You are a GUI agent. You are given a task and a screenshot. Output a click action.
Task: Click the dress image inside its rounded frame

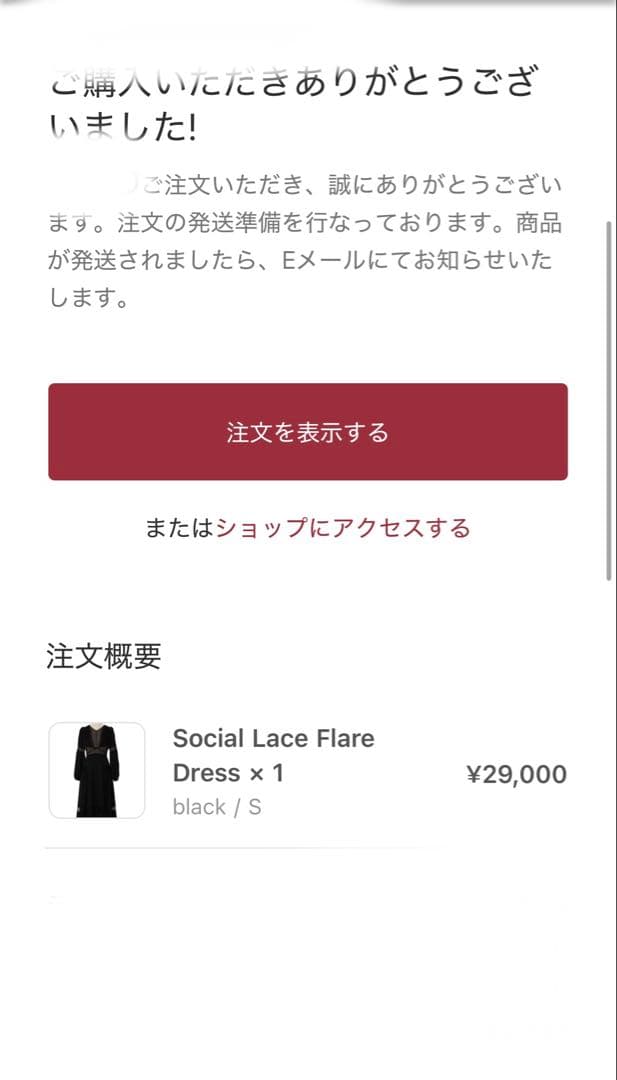96,771
